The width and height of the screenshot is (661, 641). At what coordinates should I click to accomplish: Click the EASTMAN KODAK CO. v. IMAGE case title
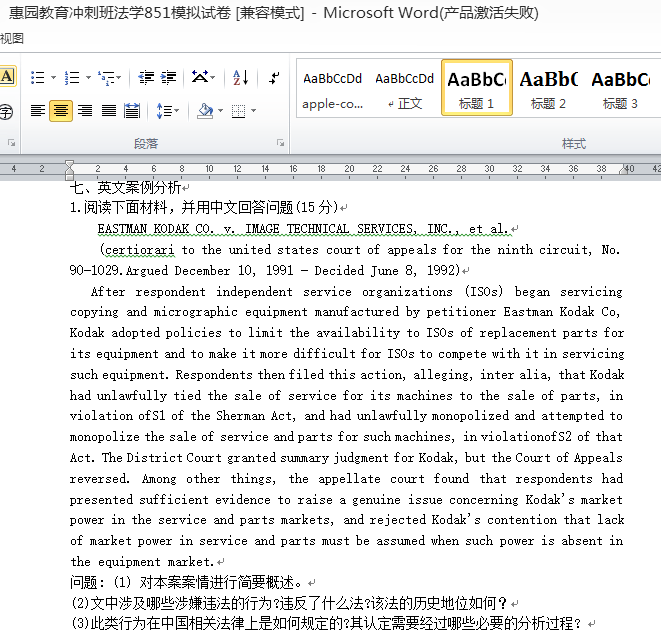click(x=303, y=229)
